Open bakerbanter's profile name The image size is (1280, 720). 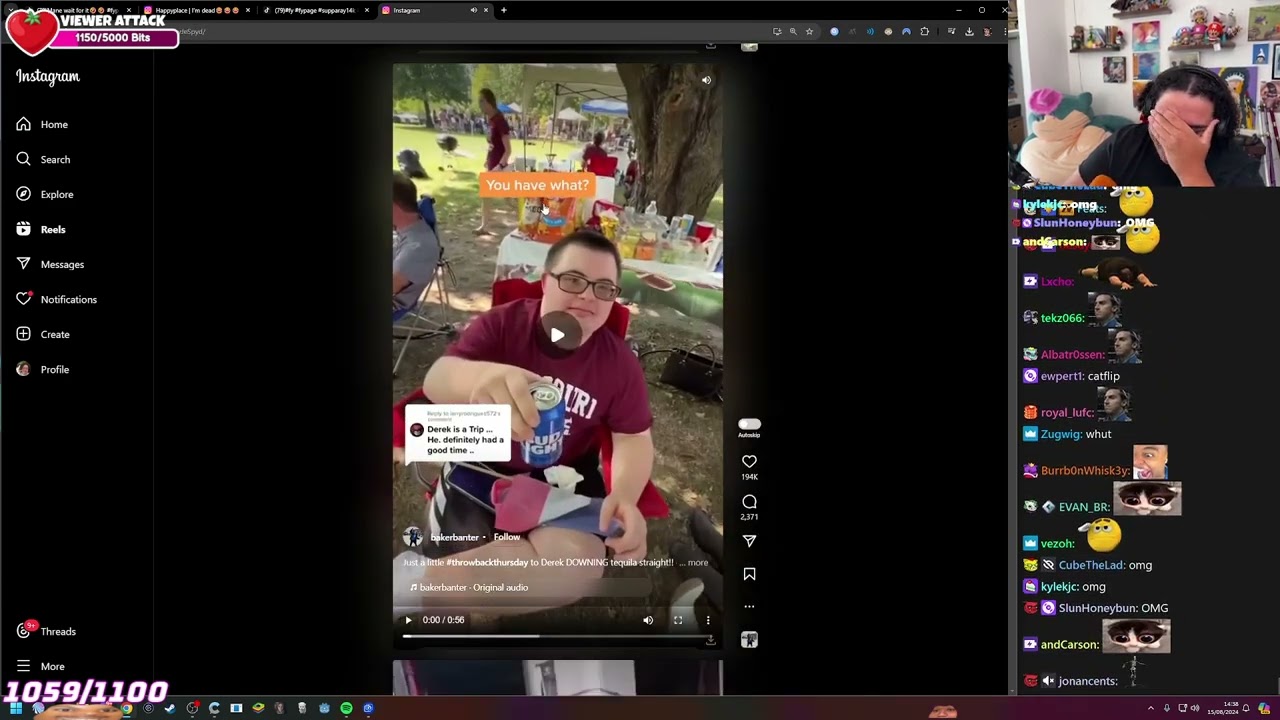pyautogui.click(x=454, y=537)
